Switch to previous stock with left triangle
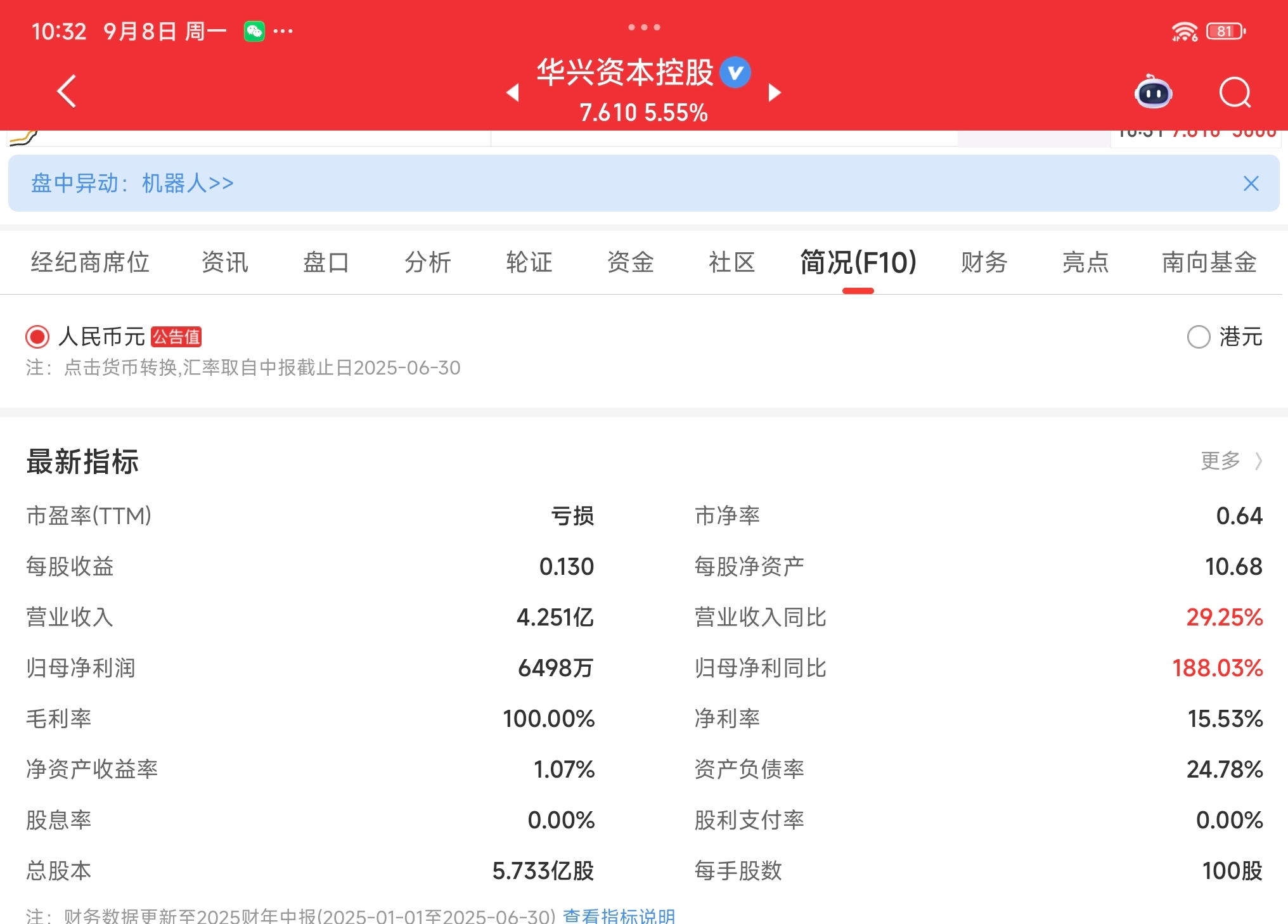The width and height of the screenshot is (1288, 924). coord(513,93)
